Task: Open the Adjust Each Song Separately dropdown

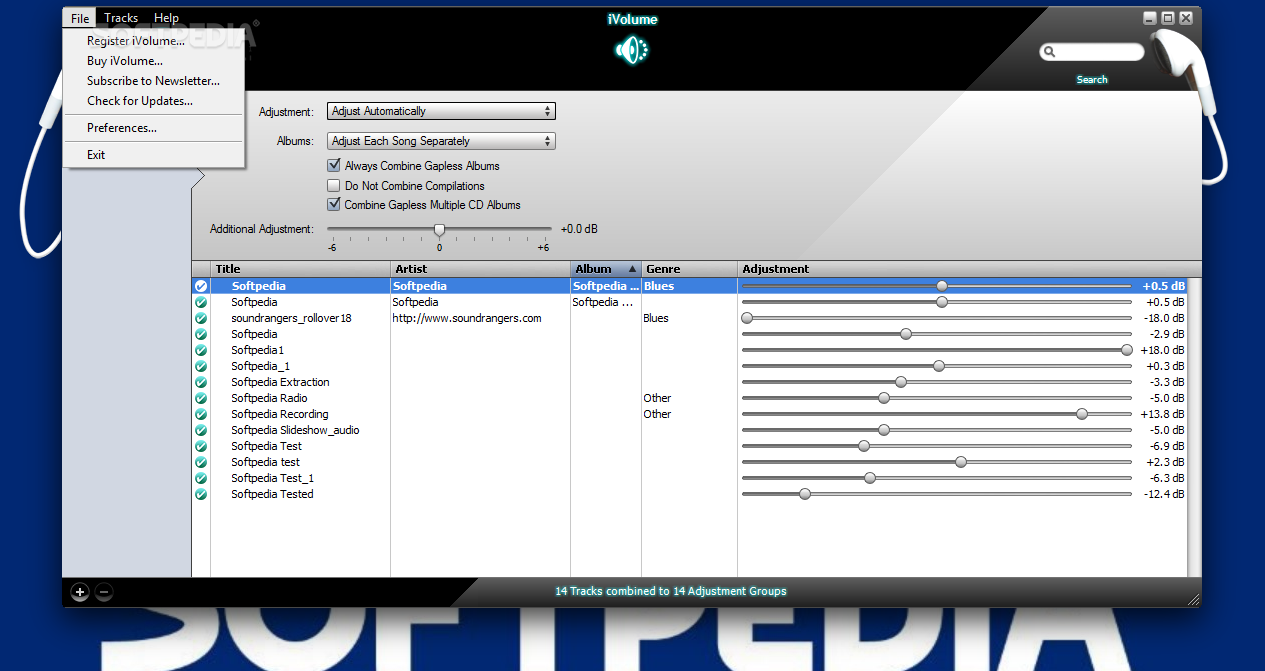Action: click(x=441, y=141)
